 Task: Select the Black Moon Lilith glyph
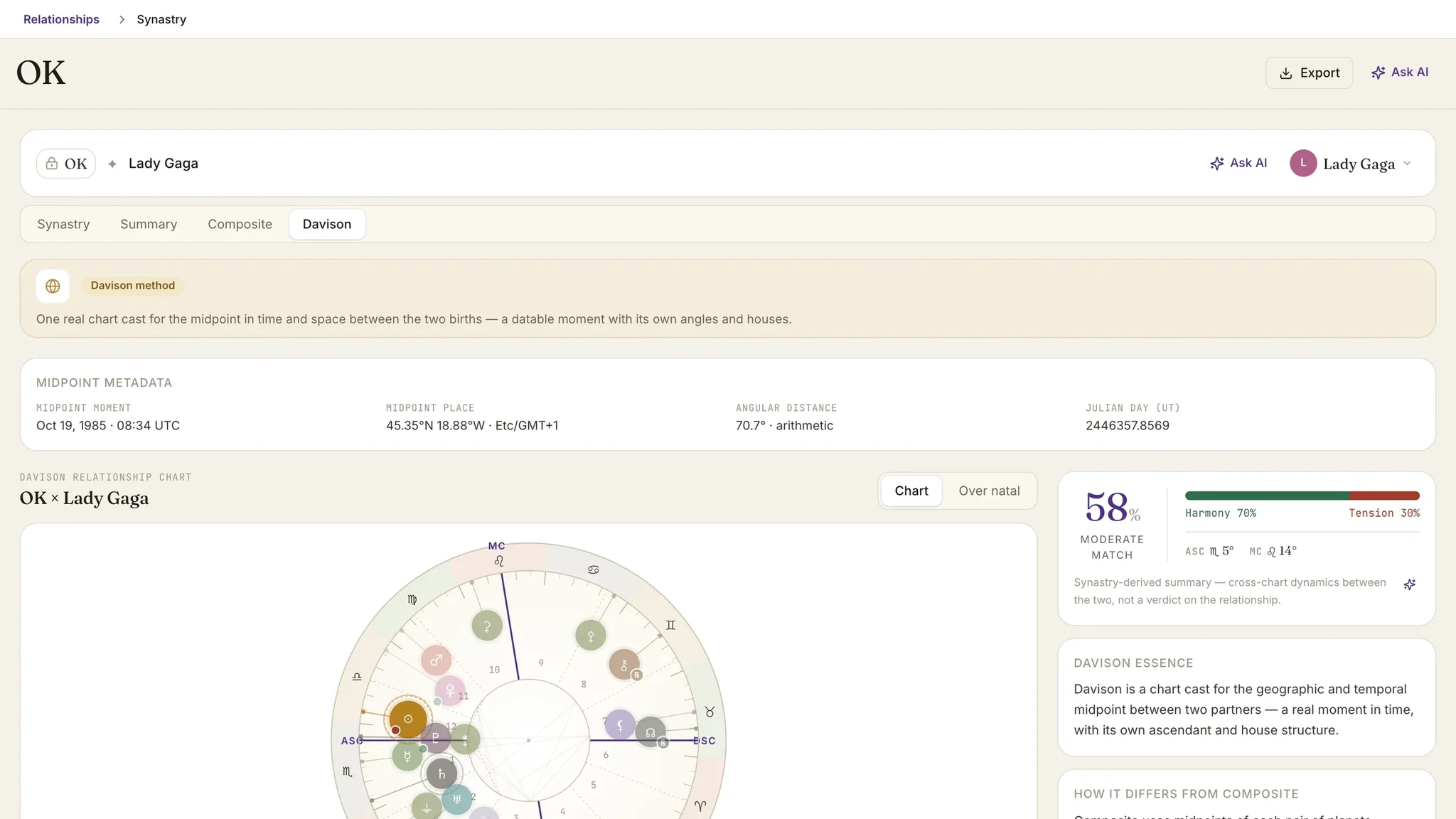pos(620,724)
